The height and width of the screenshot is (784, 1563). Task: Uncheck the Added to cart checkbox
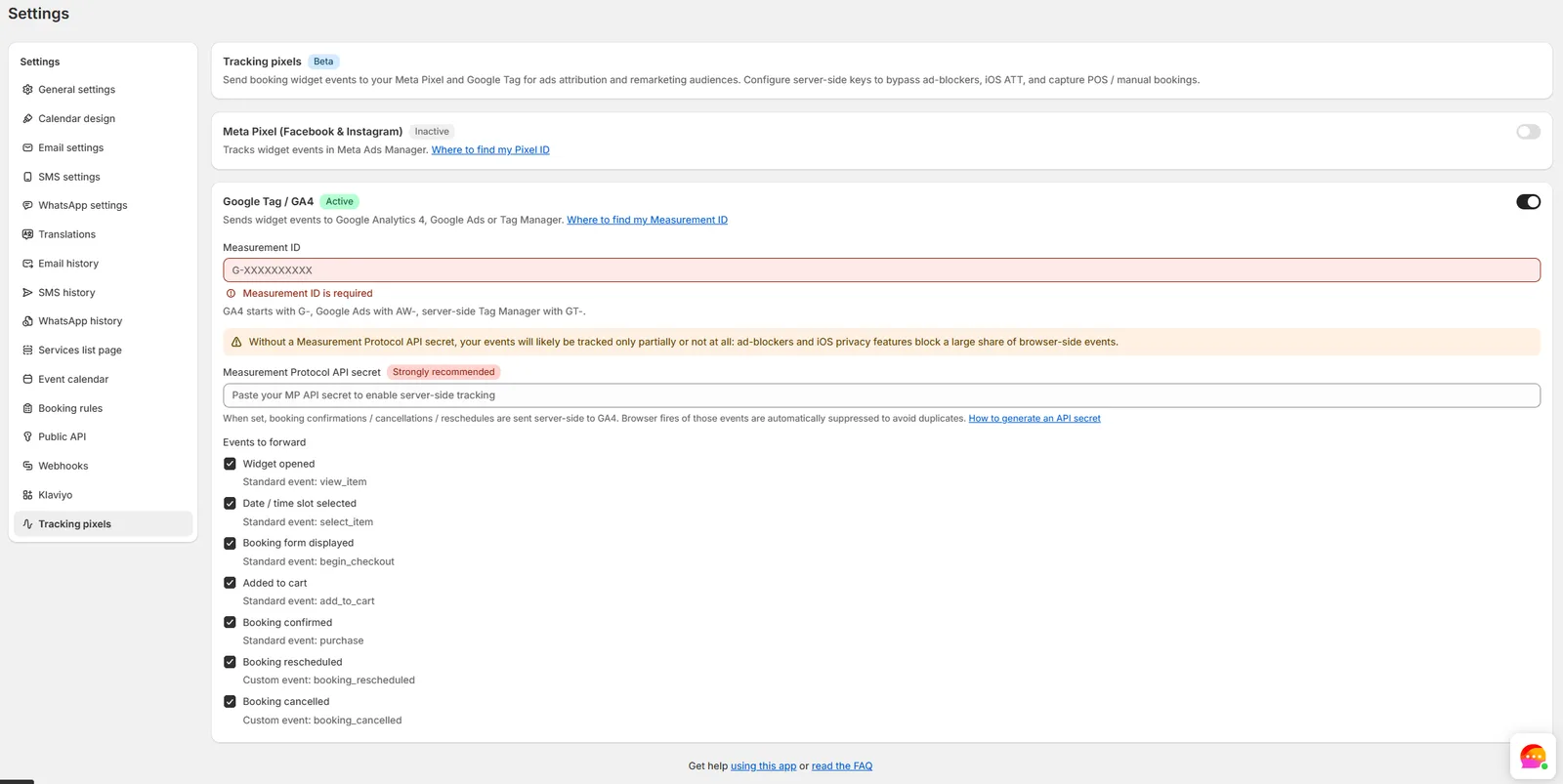pyautogui.click(x=230, y=584)
